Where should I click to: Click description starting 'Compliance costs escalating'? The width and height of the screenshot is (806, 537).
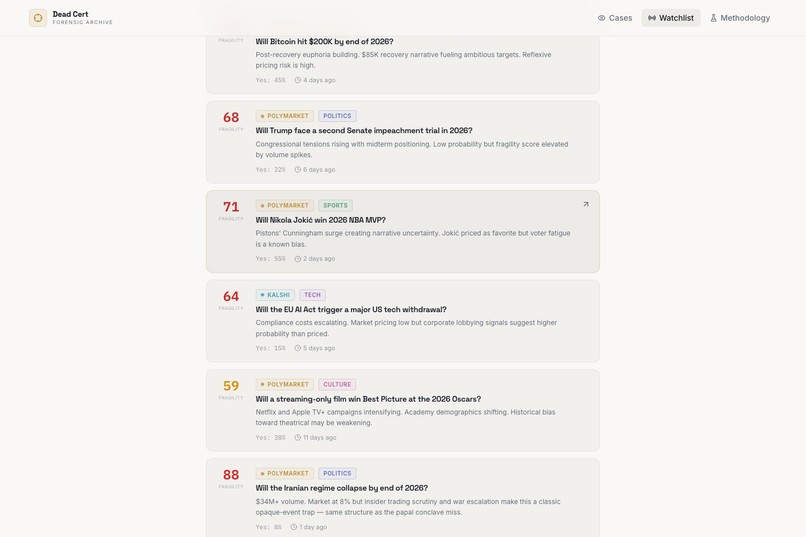point(406,328)
